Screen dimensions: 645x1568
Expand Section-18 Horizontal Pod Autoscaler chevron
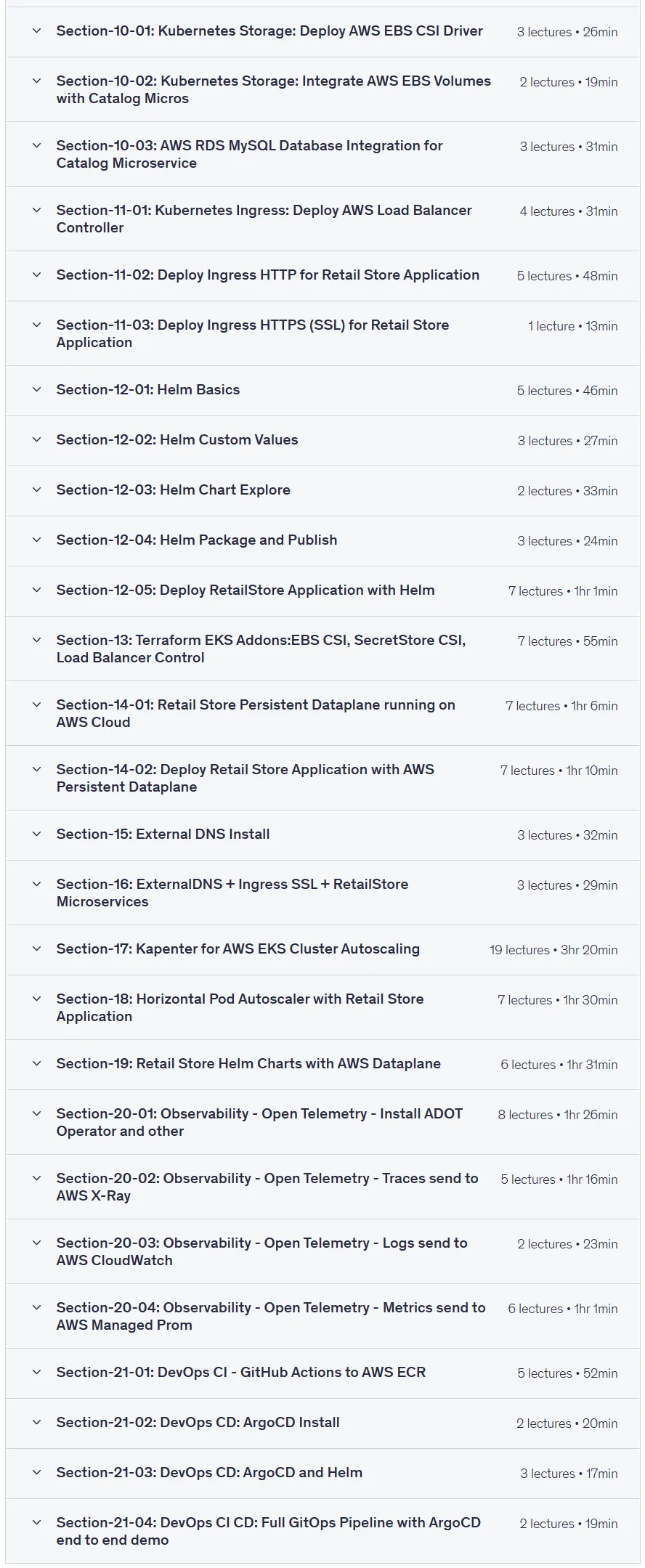click(36, 999)
